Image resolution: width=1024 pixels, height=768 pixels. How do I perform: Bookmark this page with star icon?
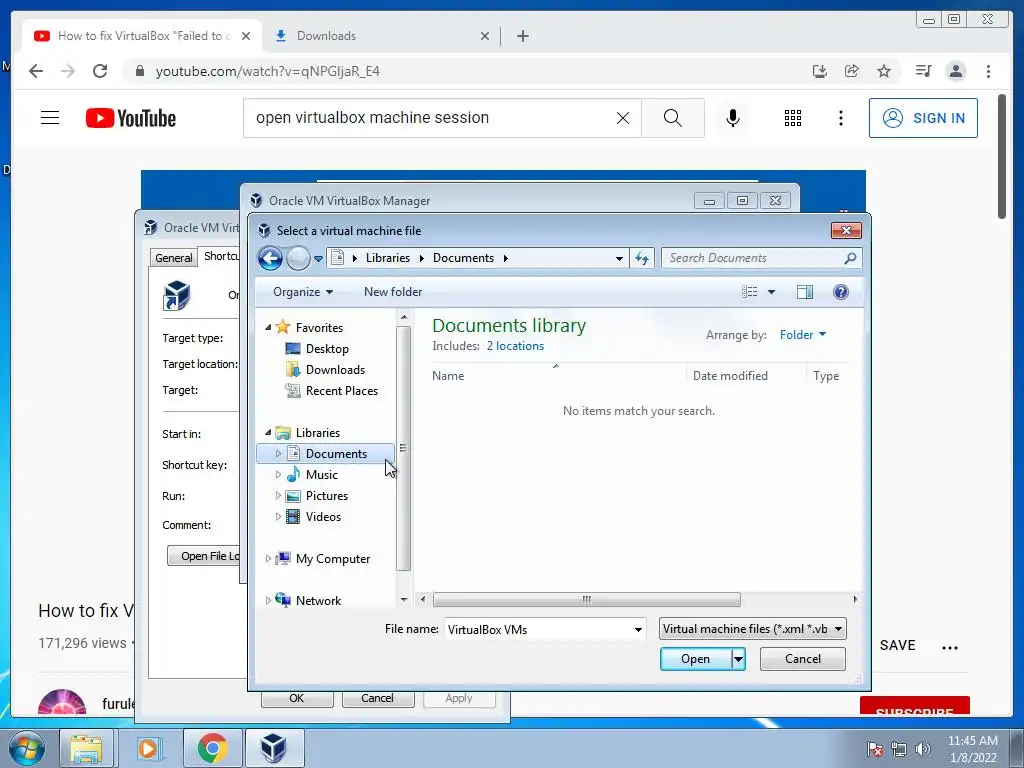pyautogui.click(x=884, y=71)
